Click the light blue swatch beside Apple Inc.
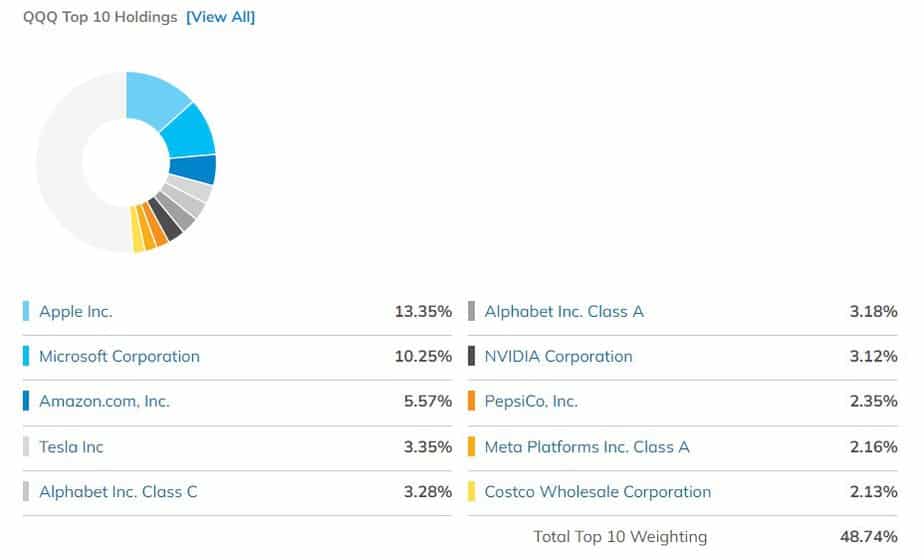This screenshot has width=924, height=560. click(x=26, y=311)
